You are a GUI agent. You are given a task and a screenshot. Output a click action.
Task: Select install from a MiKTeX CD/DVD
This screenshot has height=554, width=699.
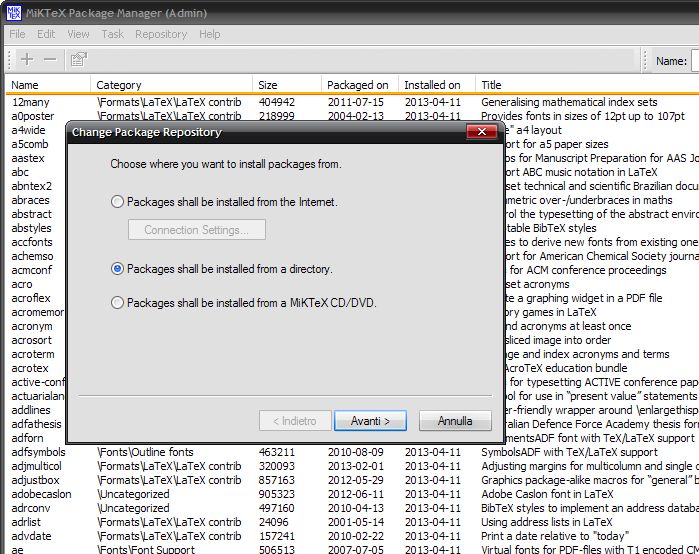(243, 303)
